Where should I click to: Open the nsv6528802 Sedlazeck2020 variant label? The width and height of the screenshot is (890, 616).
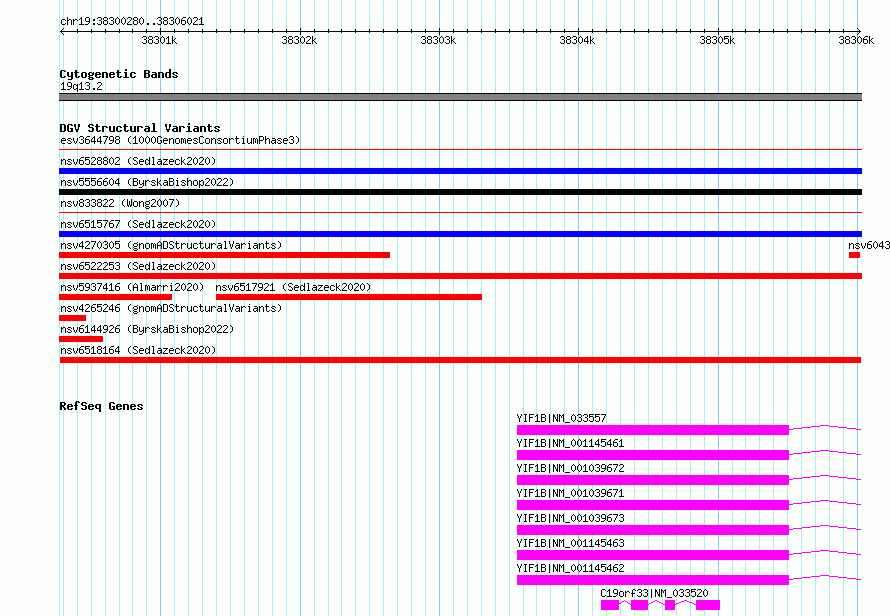click(x=138, y=161)
